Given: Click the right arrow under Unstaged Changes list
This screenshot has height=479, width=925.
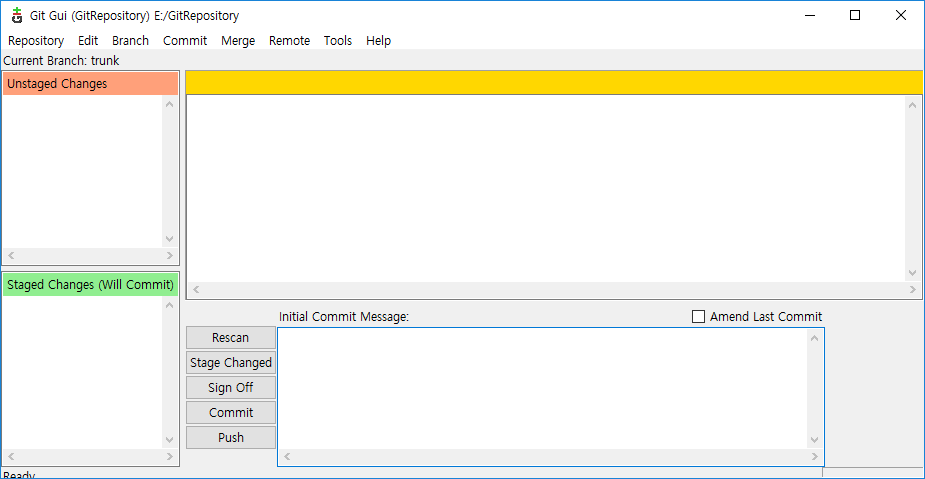Looking at the screenshot, I should [x=170, y=256].
